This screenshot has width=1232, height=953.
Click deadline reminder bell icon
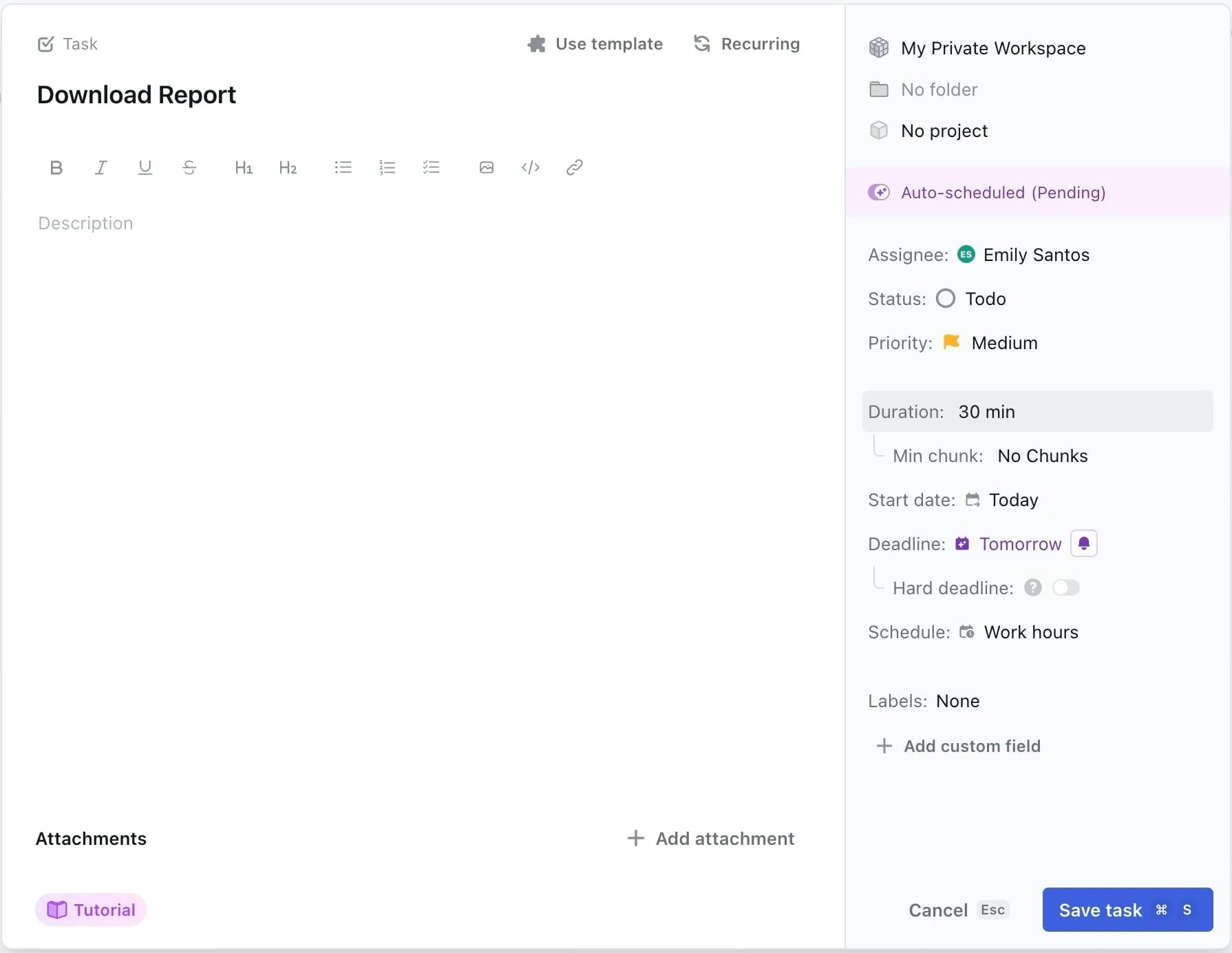[1084, 543]
